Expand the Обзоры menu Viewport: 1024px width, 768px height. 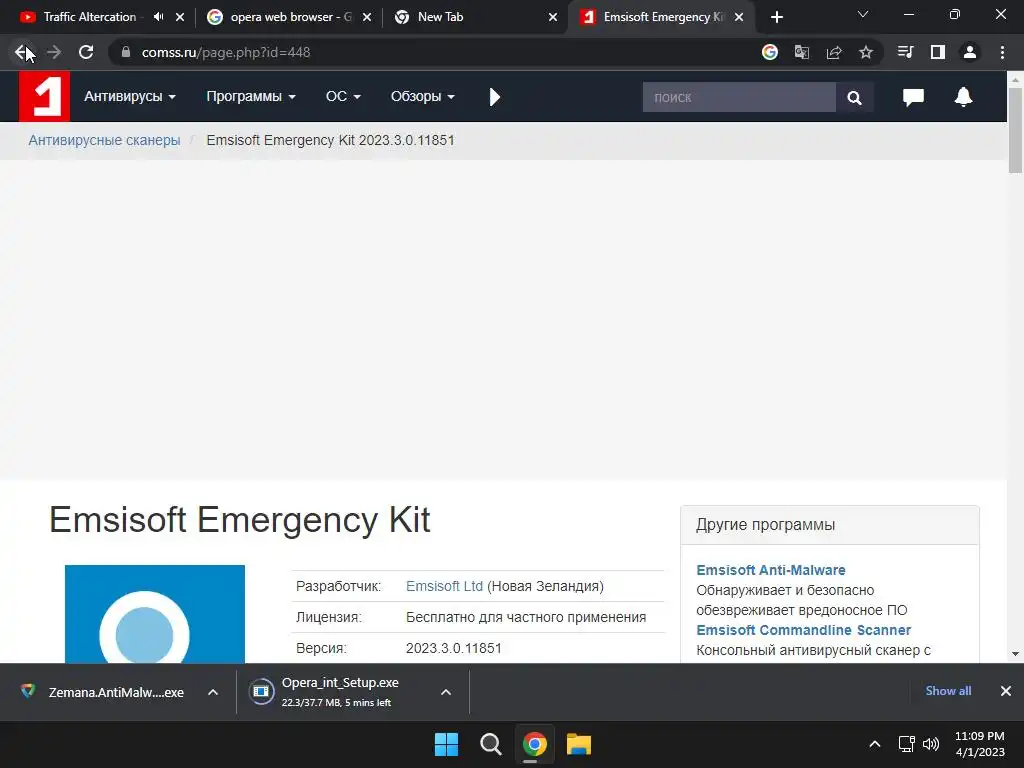(423, 97)
